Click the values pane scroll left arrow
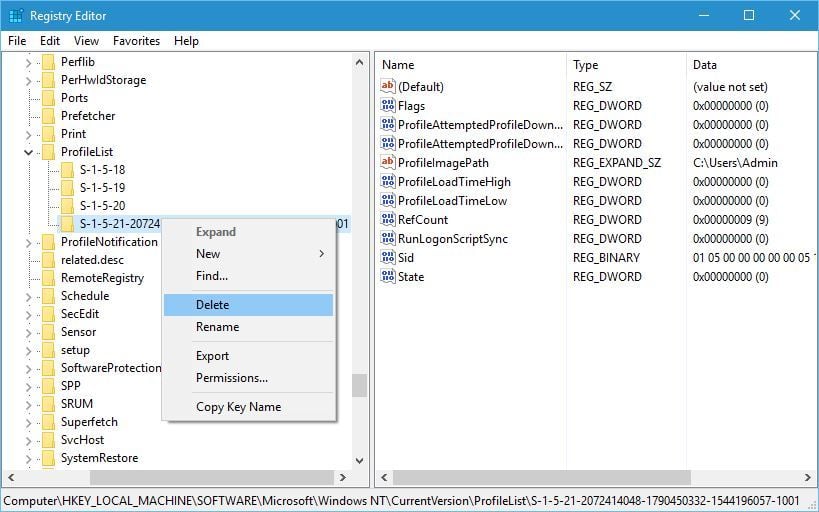819x512 pixels. [384, 477]
